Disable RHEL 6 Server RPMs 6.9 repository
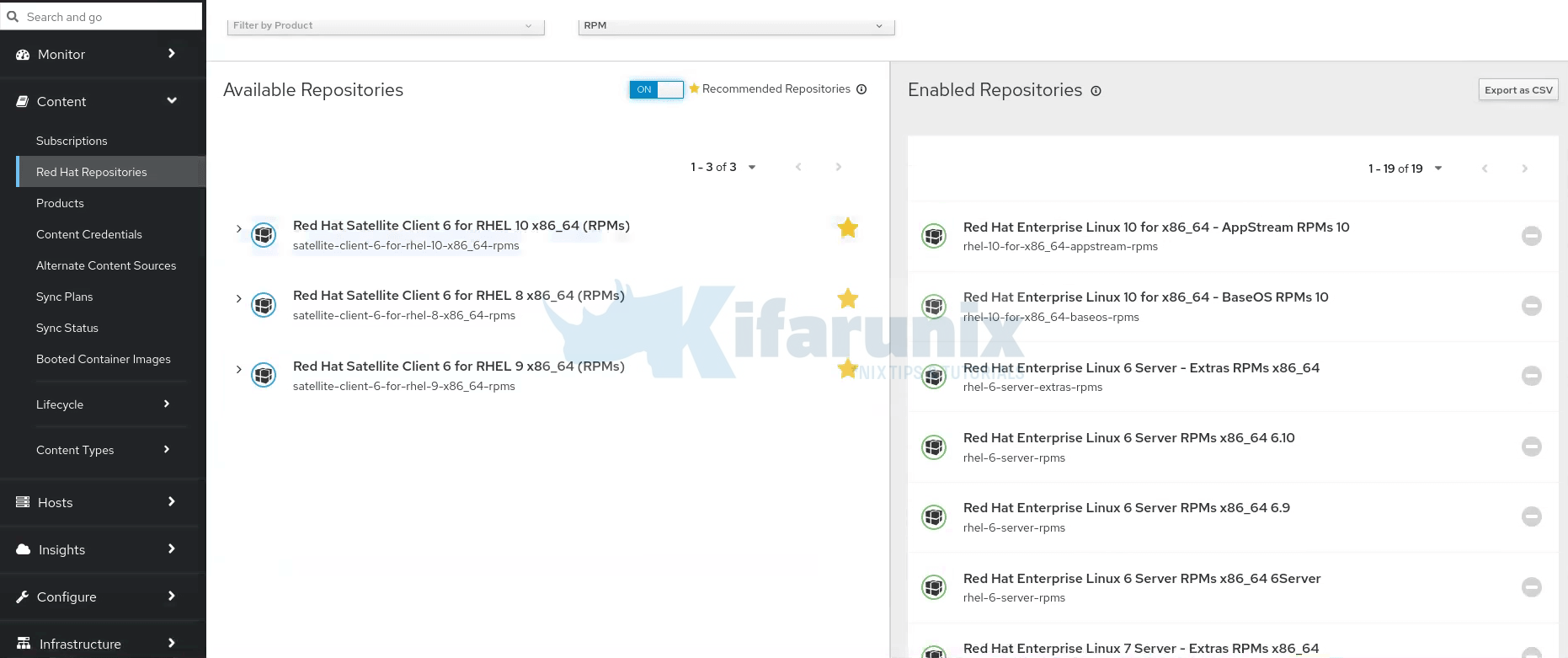This screenshot has height=658, width=1568. [x=1532, y=516]
